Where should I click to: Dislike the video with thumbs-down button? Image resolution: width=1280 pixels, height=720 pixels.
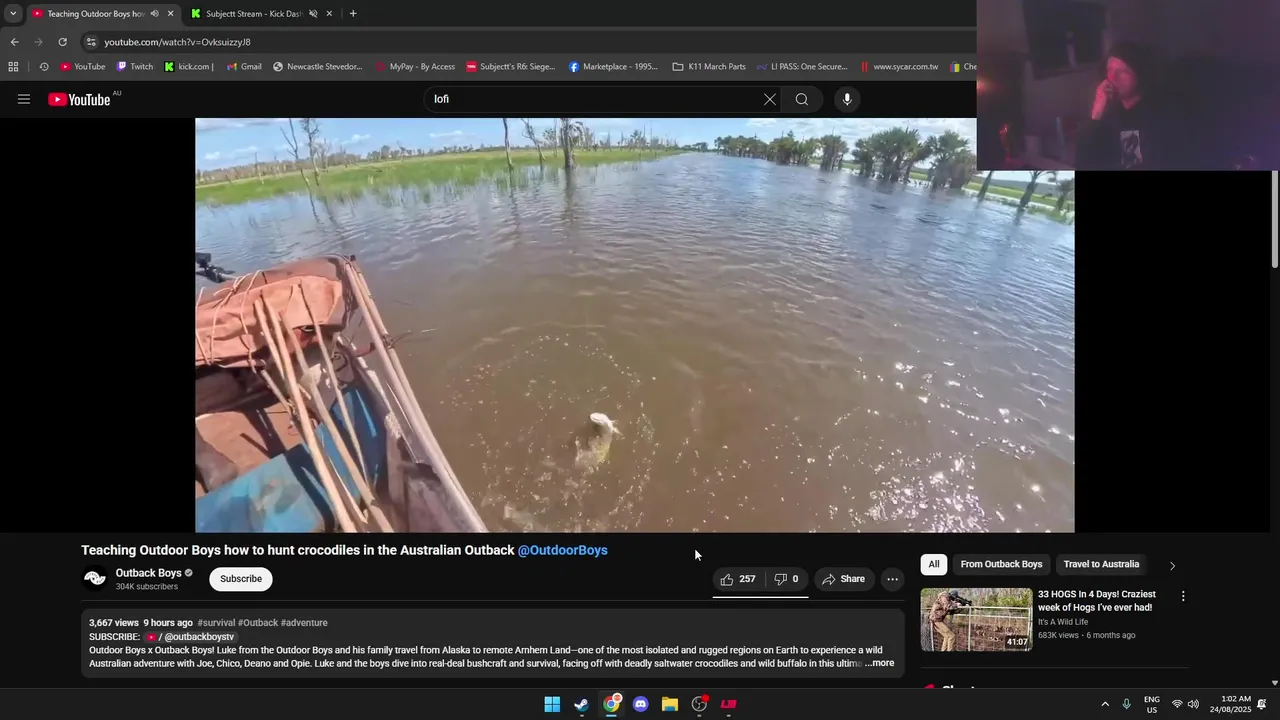point(786,579)
